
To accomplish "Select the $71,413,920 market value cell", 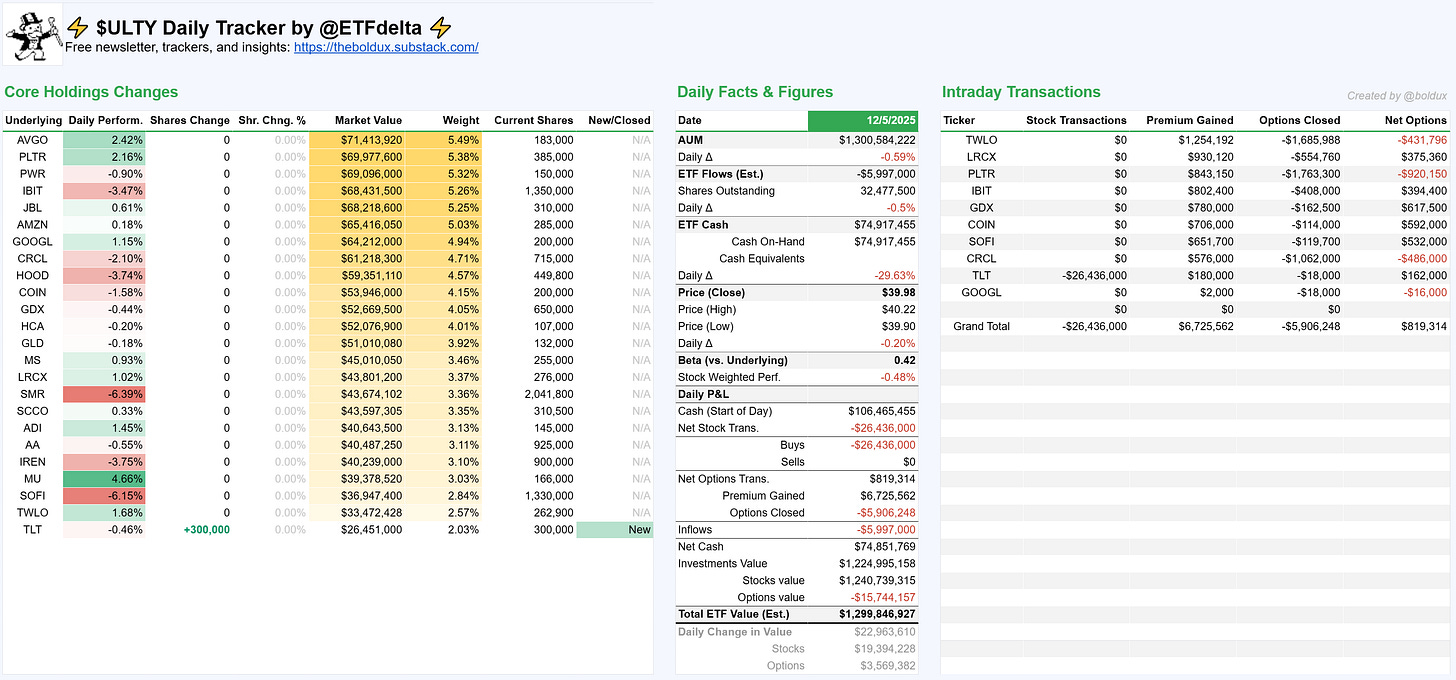I will [357, 140].
